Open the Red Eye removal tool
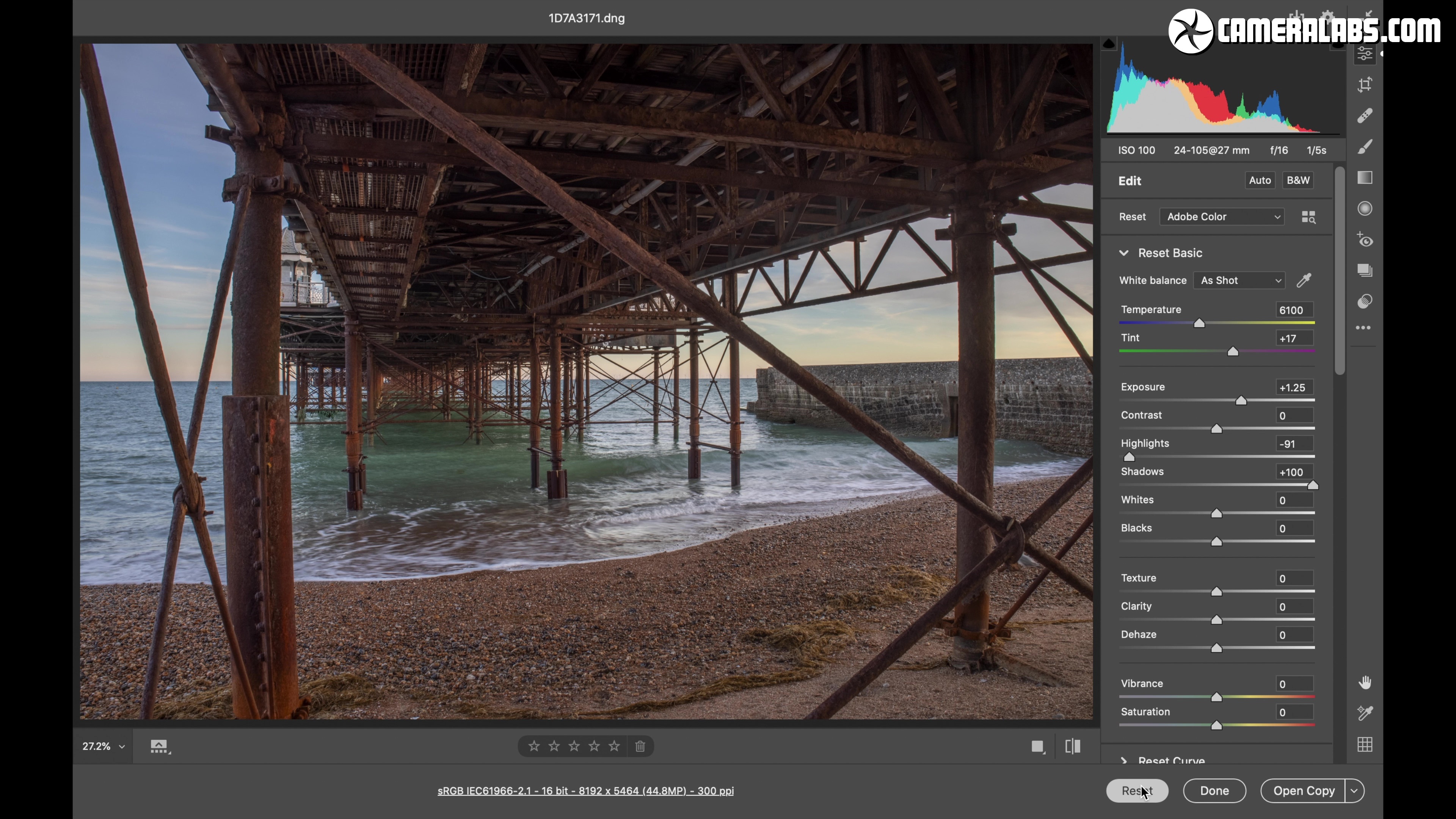 click(x=1365, y=240)
